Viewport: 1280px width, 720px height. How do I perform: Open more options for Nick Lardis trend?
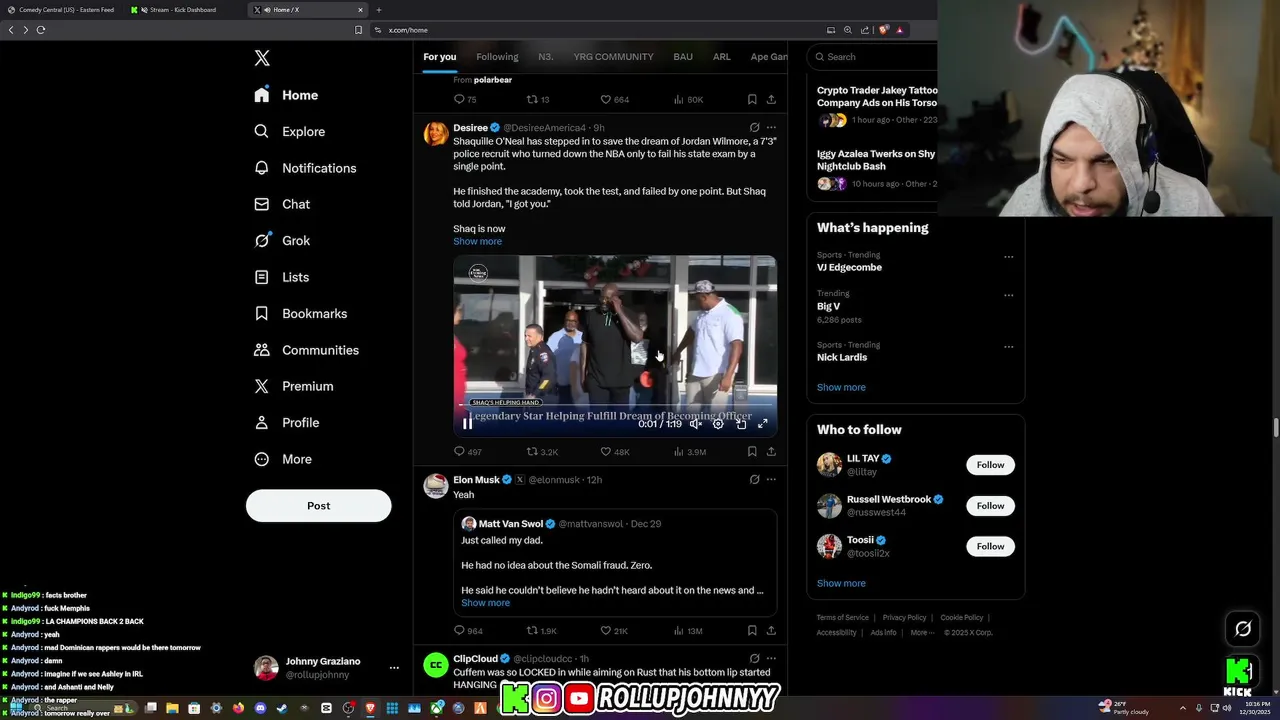click(1008, 347)
